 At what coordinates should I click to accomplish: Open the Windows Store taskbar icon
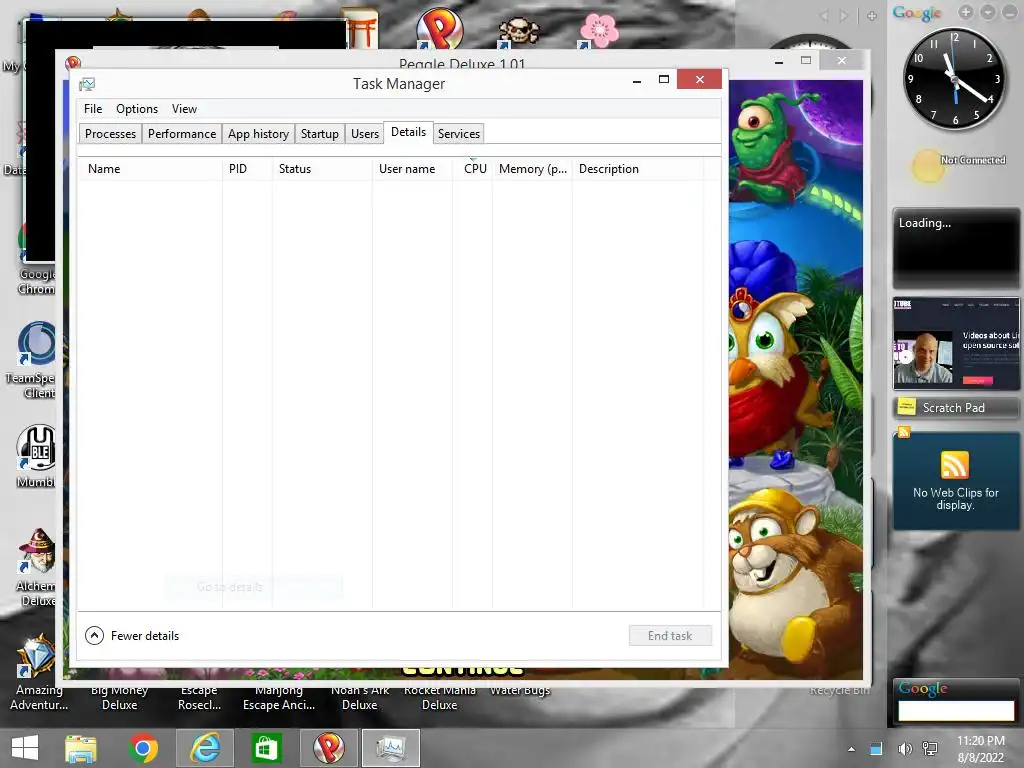click(x=266, y=748)
